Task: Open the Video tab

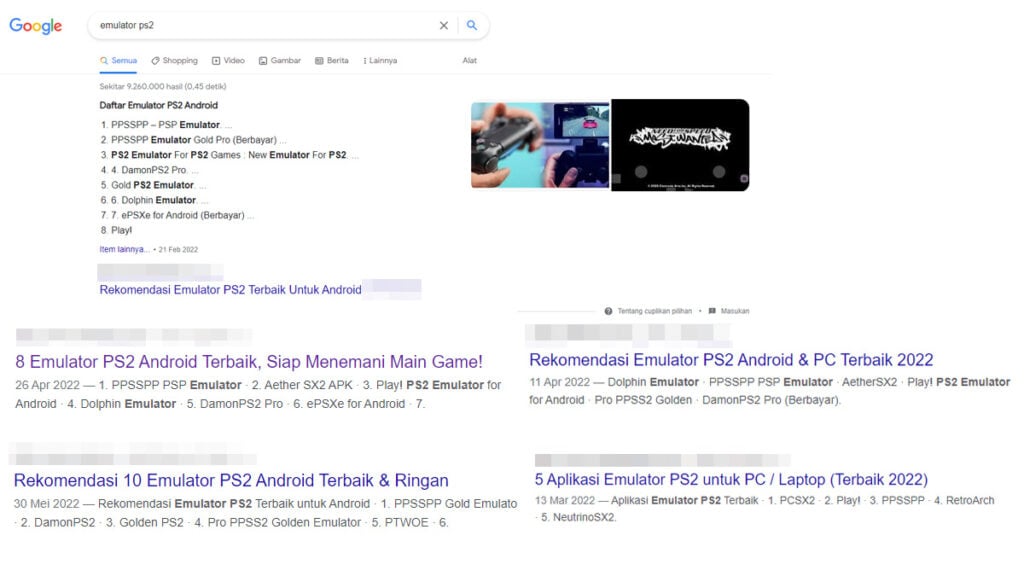Action: 228,60
